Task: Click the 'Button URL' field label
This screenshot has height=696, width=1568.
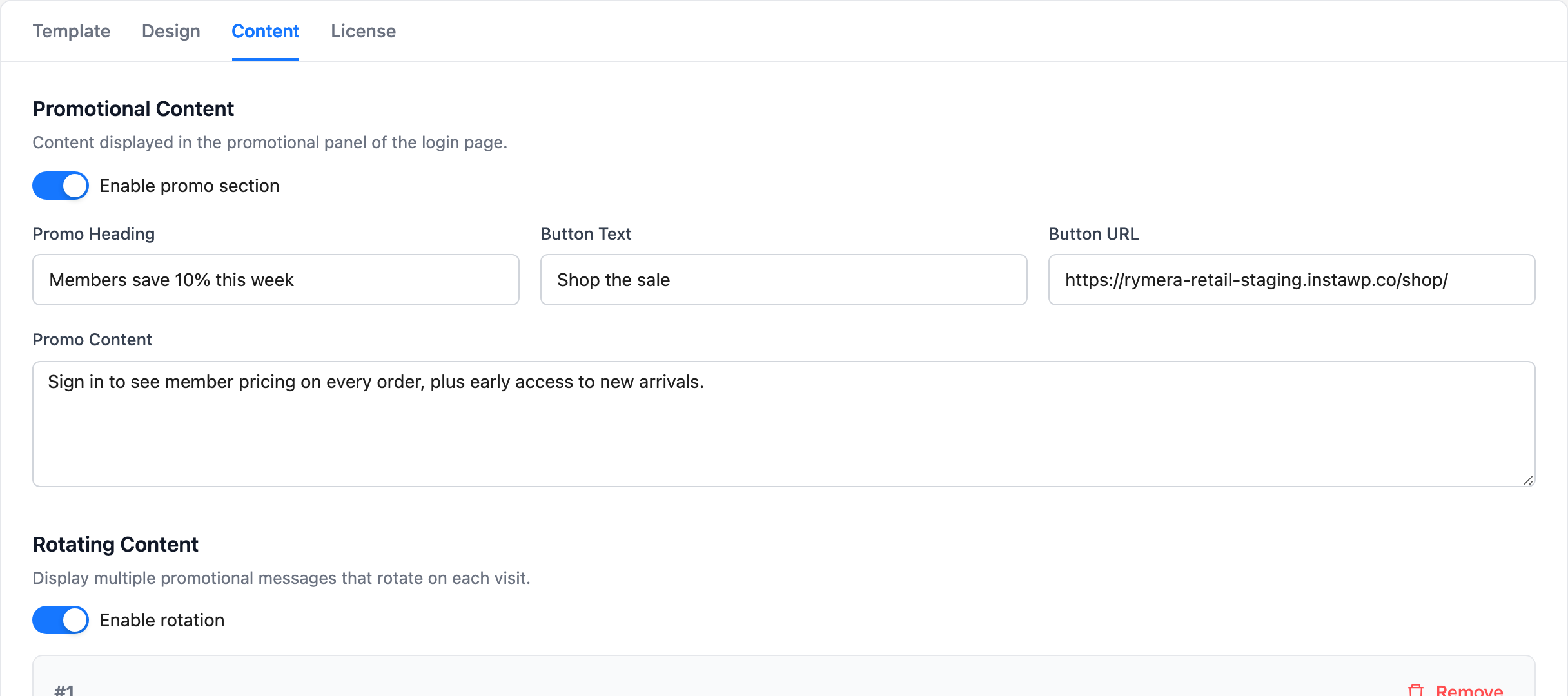Action: pos(1093,234)
